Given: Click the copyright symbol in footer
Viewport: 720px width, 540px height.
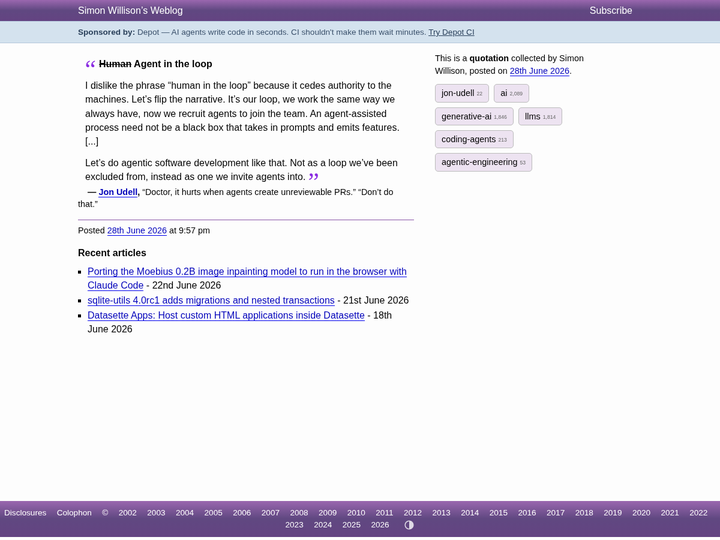Looking at the screenshot, I should (105, 512).
